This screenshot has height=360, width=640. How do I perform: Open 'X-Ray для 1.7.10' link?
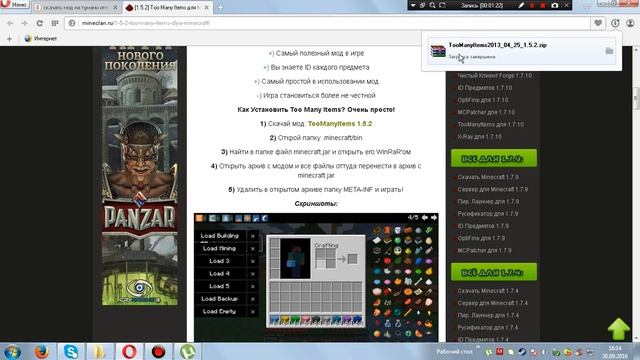[x=479, y=137]
